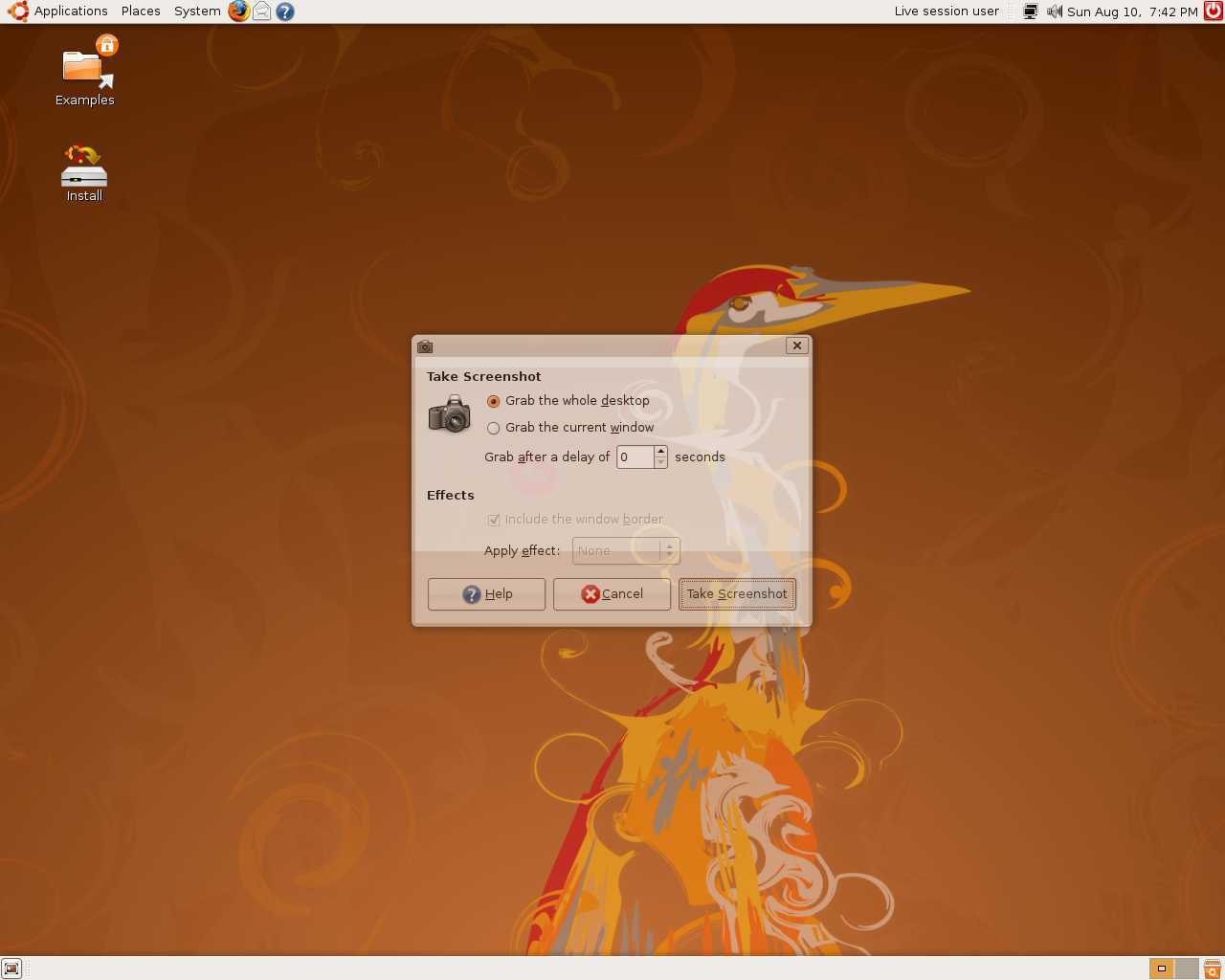Screen dimensions: 1225x980
Task: Click the Show Desktop icon in the bottom-left
Action: click(x=11, y=969)
